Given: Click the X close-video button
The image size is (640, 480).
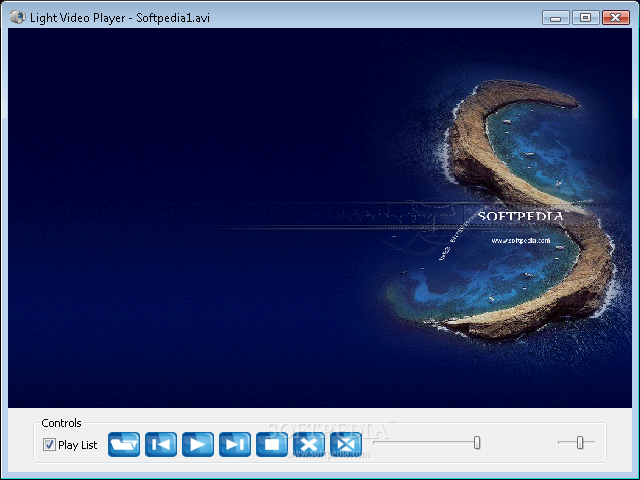Looking at the screenshot, I should 309,444.
